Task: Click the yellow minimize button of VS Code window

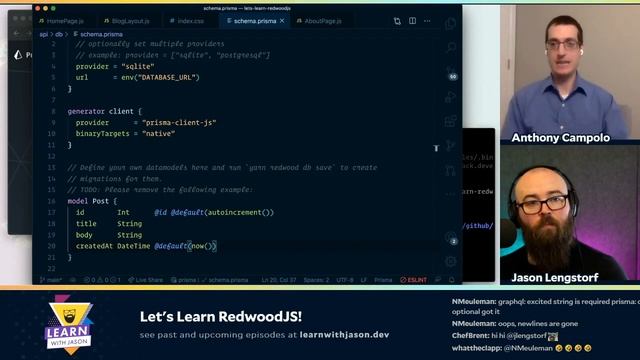Action: pyautogui.click(x=45, y=8)
